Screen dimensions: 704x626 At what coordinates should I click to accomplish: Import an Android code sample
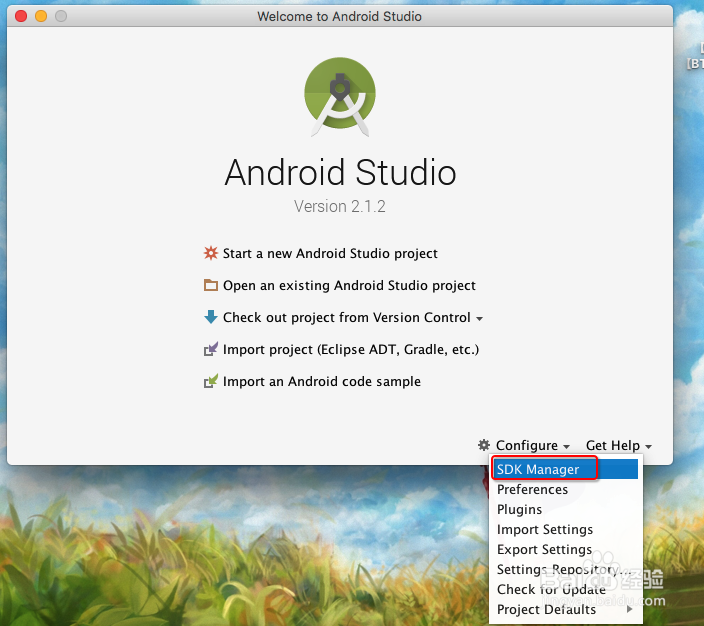point(322,381)
